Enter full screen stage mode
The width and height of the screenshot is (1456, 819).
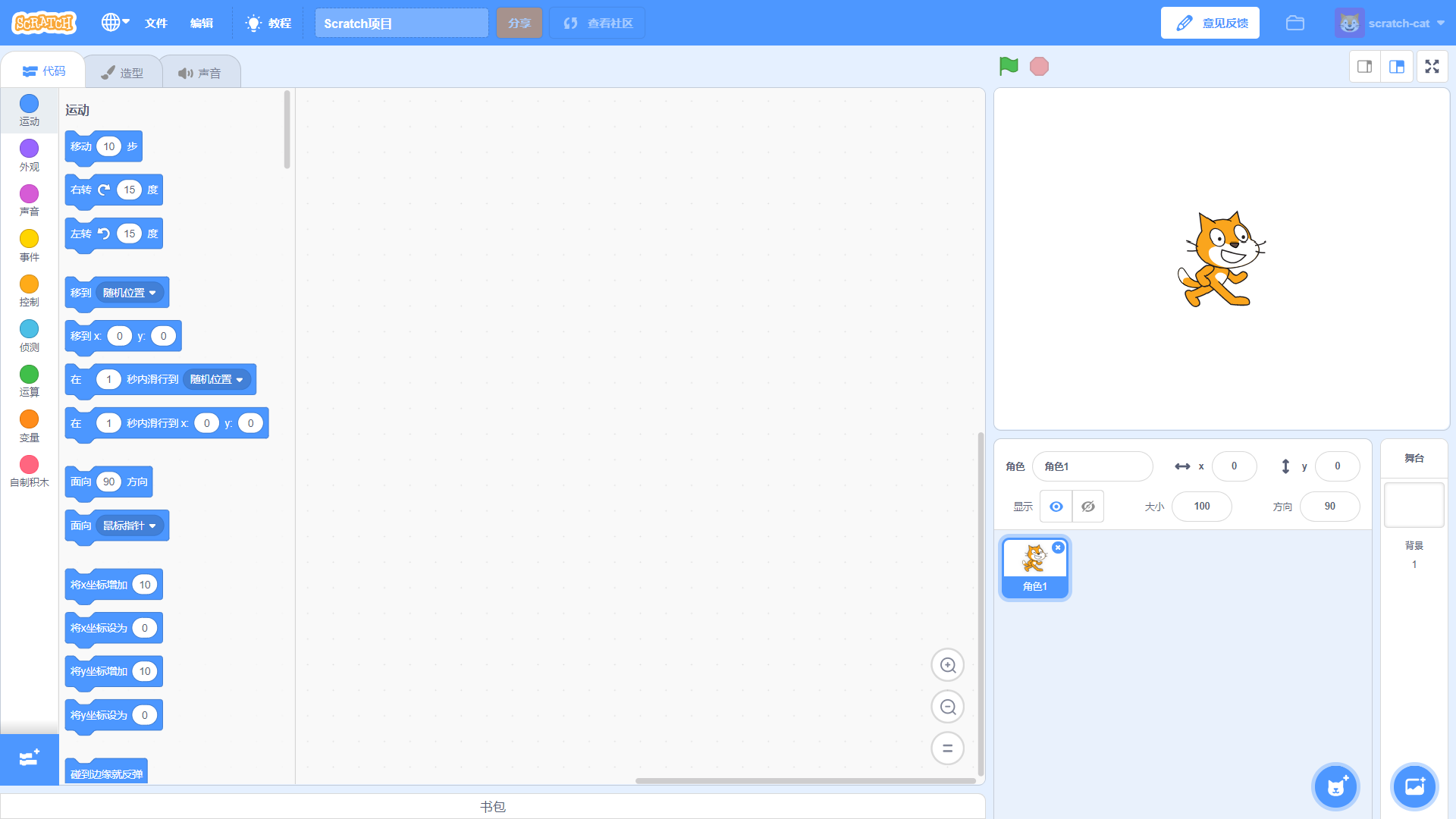(x=1432, y=67)
